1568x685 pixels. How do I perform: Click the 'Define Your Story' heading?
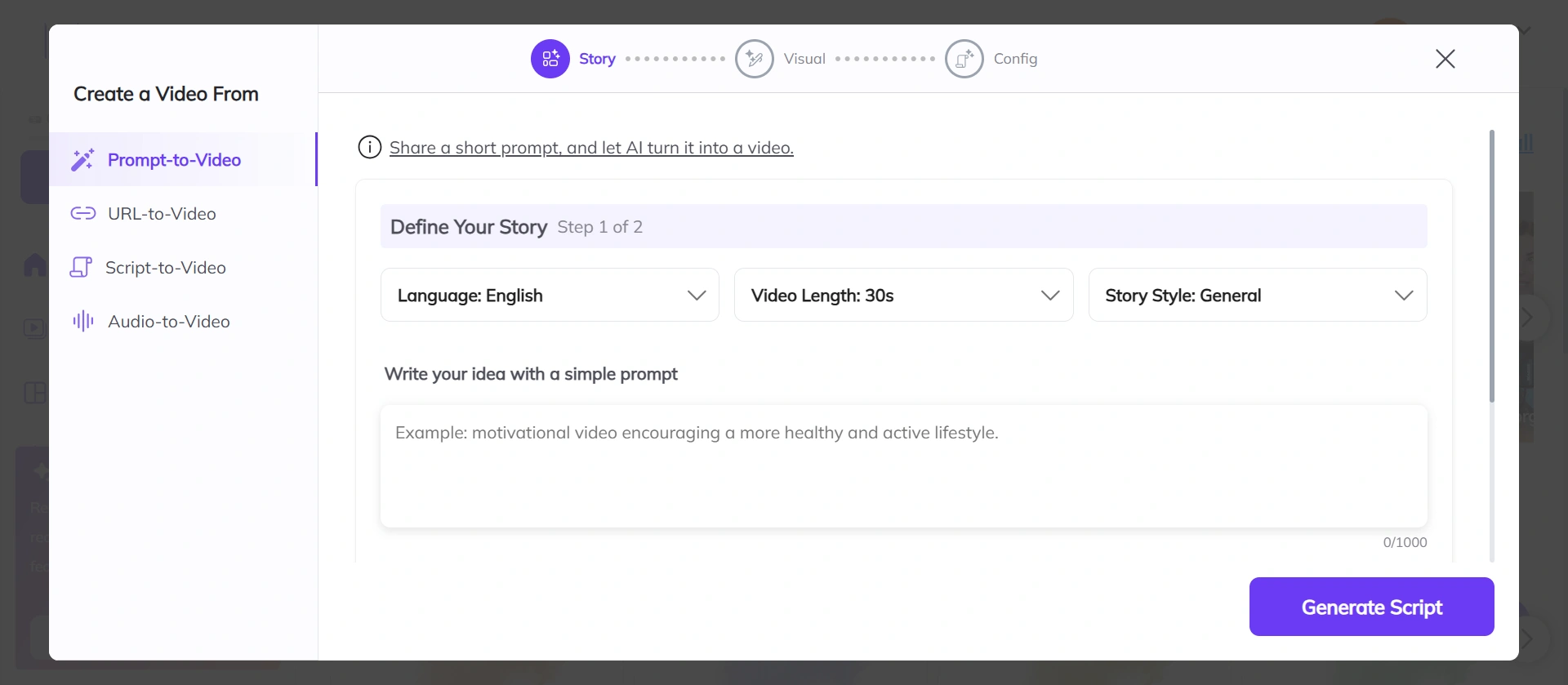coord(469,227)
